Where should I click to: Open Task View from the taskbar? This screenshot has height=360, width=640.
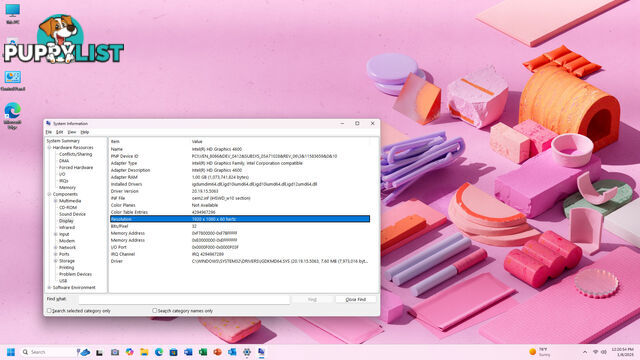[99, 352]
